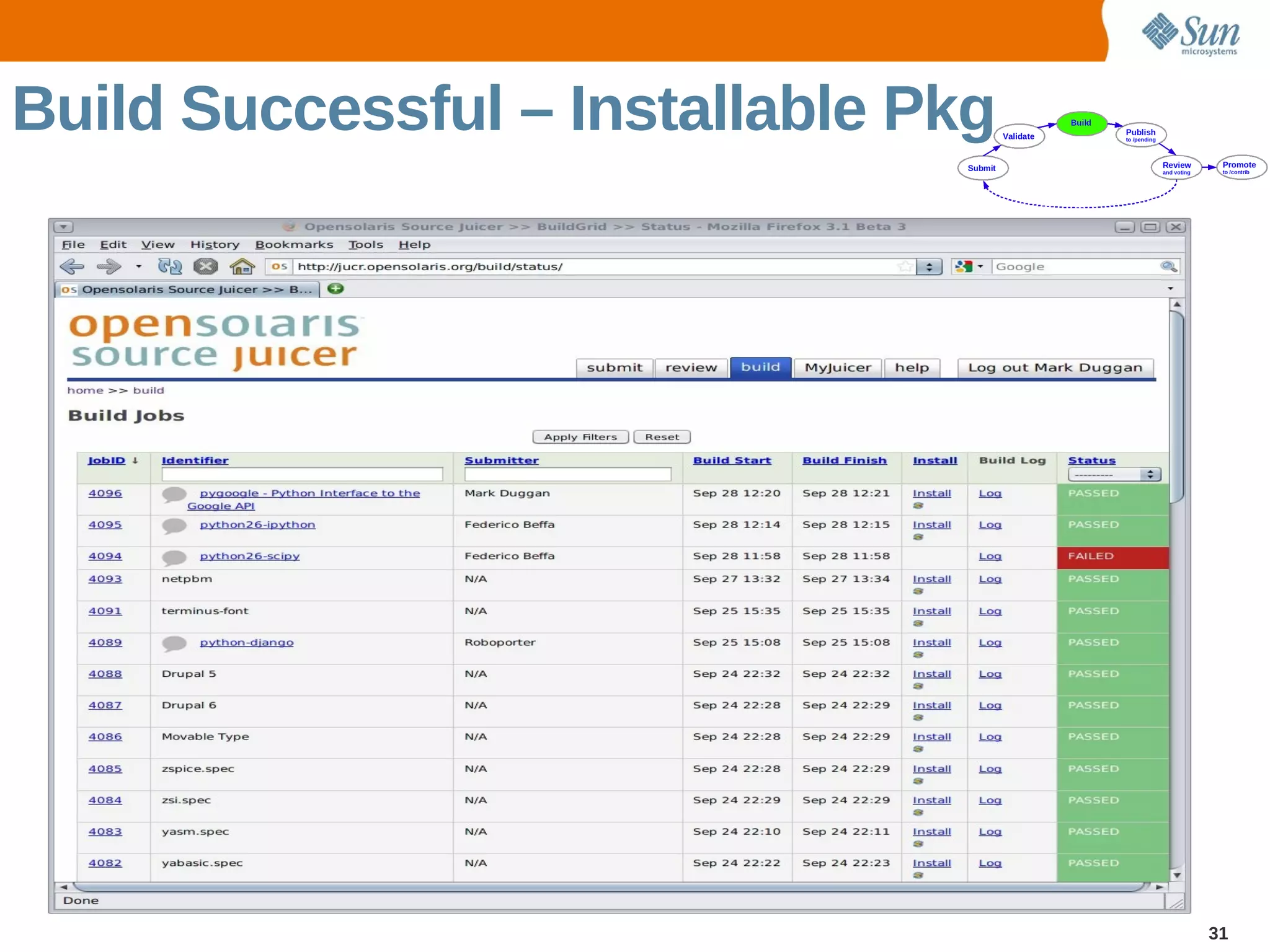Click the Submitter filter text field
The height and width of the screenshot is (952, 1270).
click(x=567, y=475)
